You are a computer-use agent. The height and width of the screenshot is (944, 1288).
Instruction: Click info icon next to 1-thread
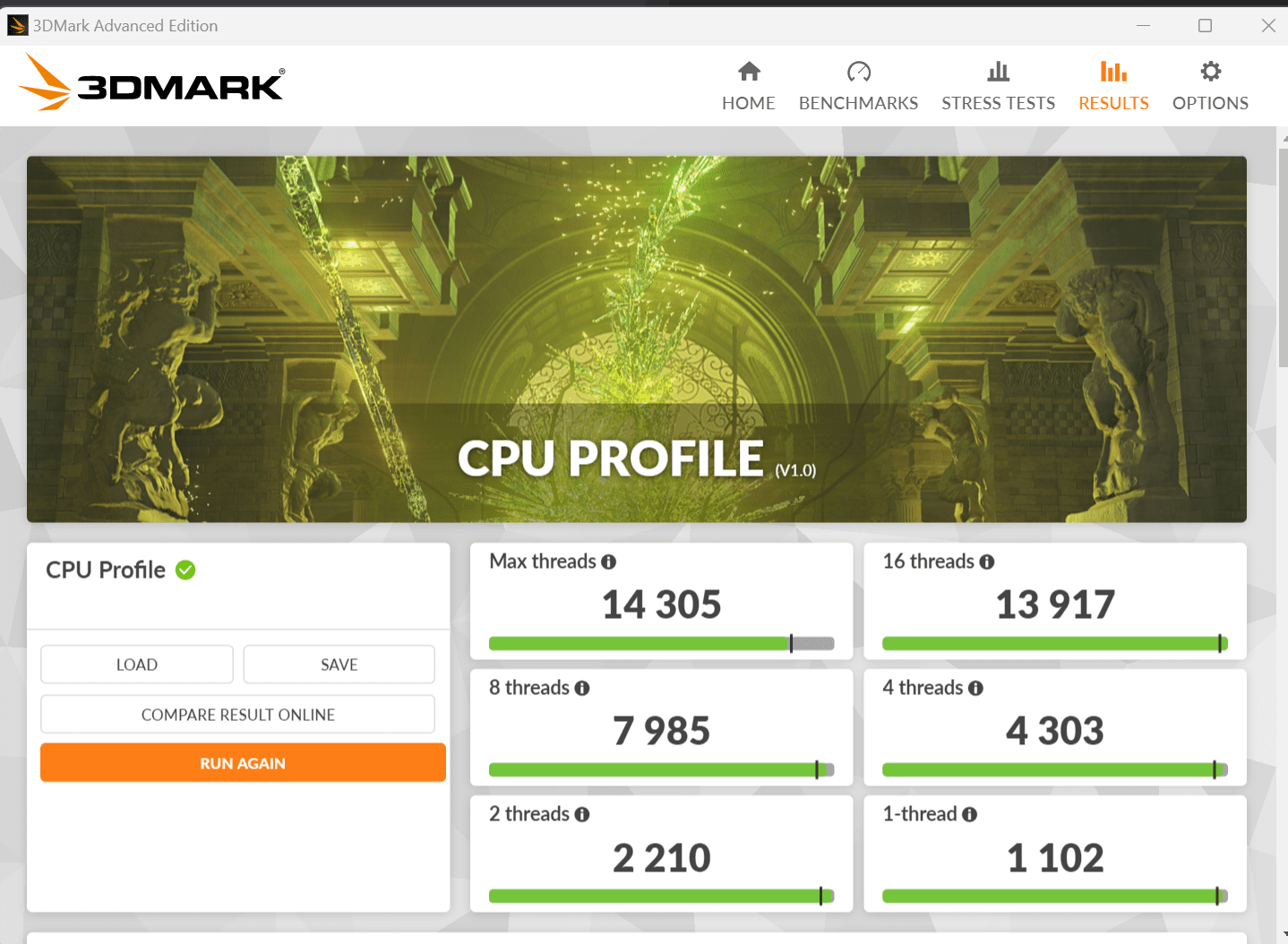click(969, 814)
